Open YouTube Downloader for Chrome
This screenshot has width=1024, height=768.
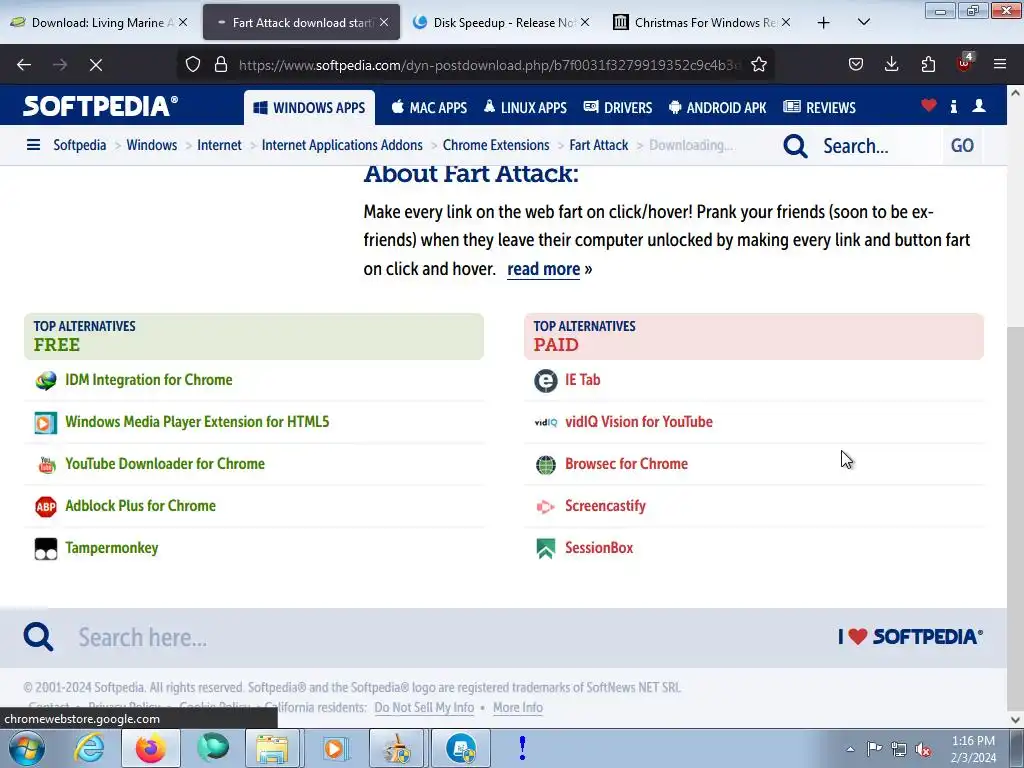165,464
